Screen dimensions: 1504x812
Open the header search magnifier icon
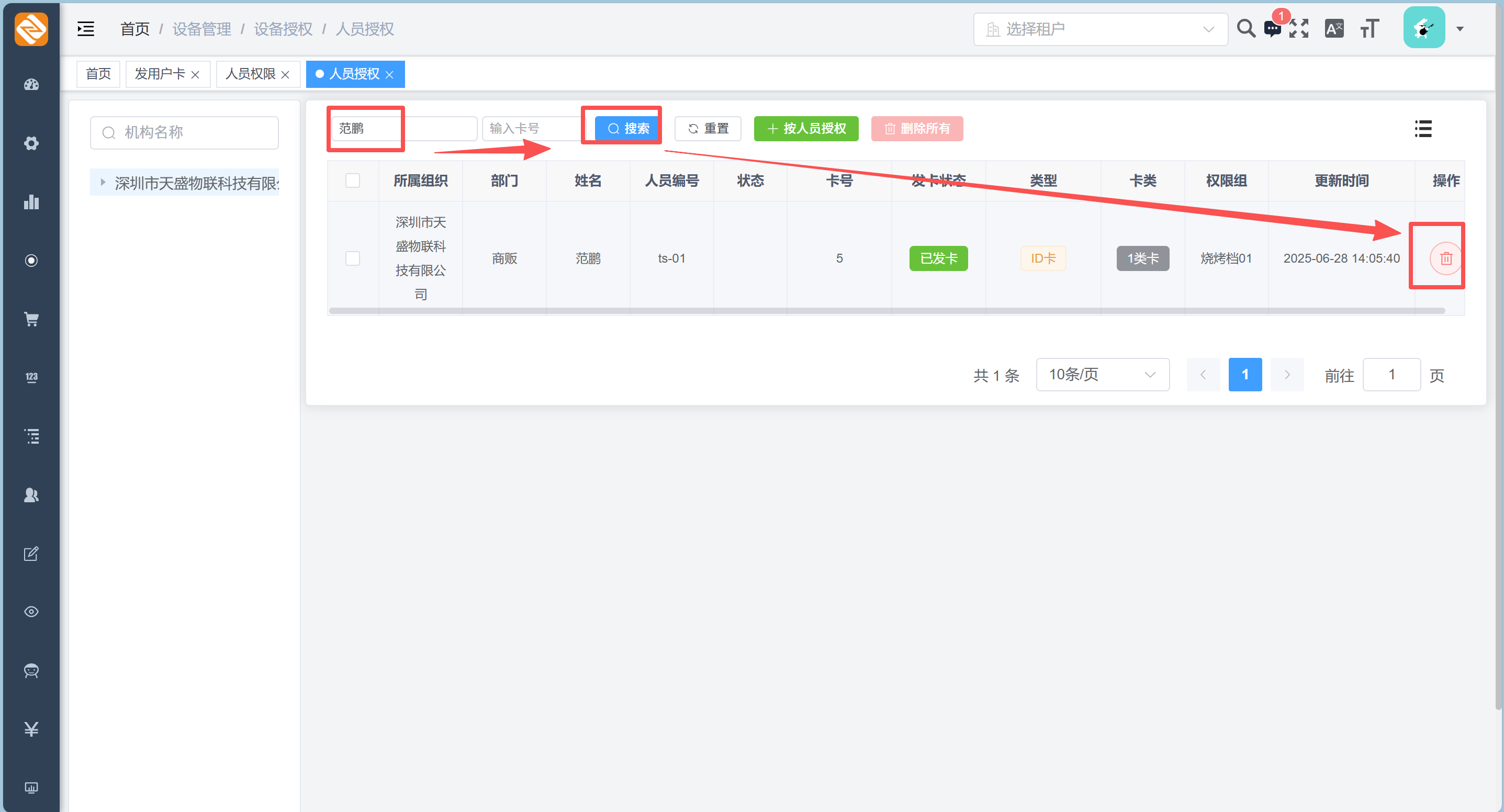pos(1246,29)
